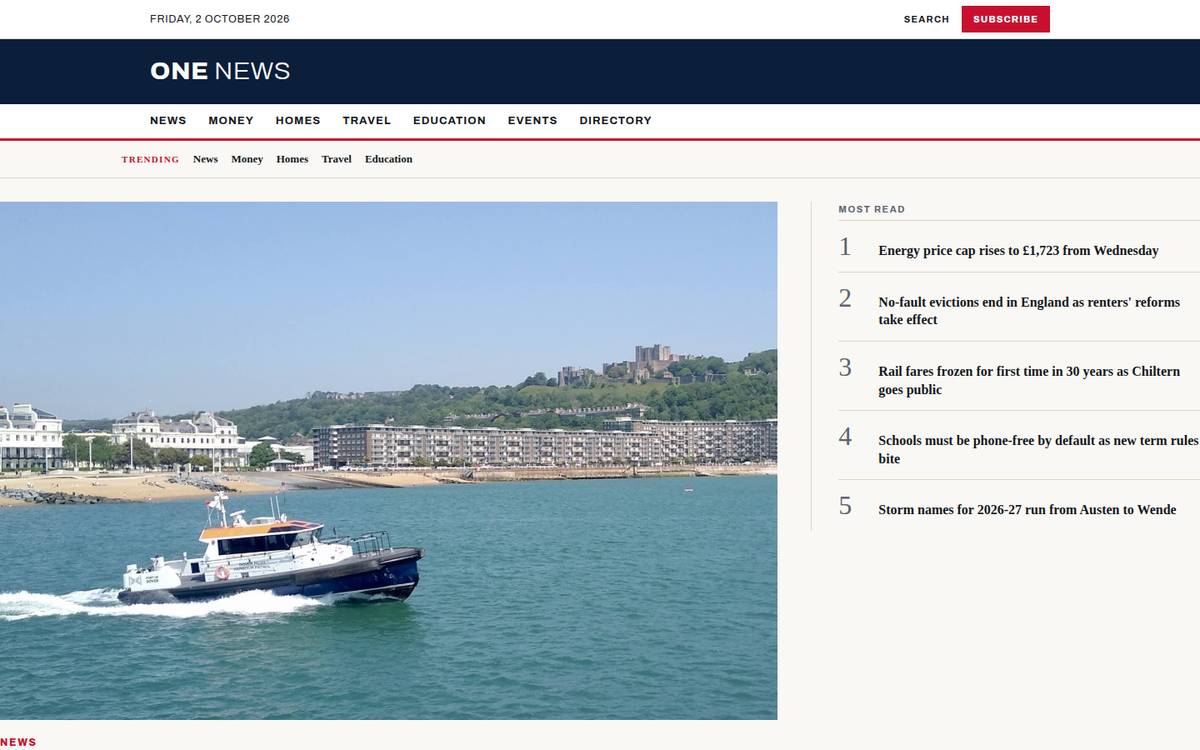The image size is (1200, 750).
Task: Open the ONE NEWS logo homepage
Action: tap(220, 71)
